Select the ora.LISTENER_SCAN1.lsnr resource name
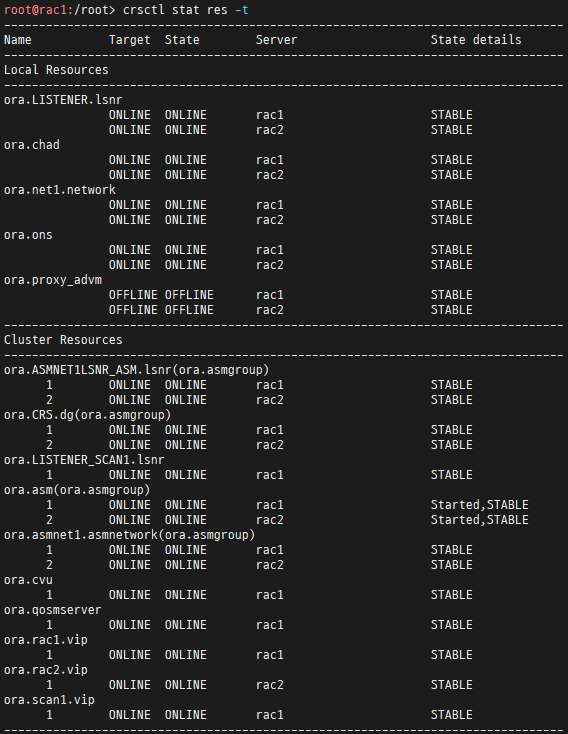The image size is (568, 734). 84,460
